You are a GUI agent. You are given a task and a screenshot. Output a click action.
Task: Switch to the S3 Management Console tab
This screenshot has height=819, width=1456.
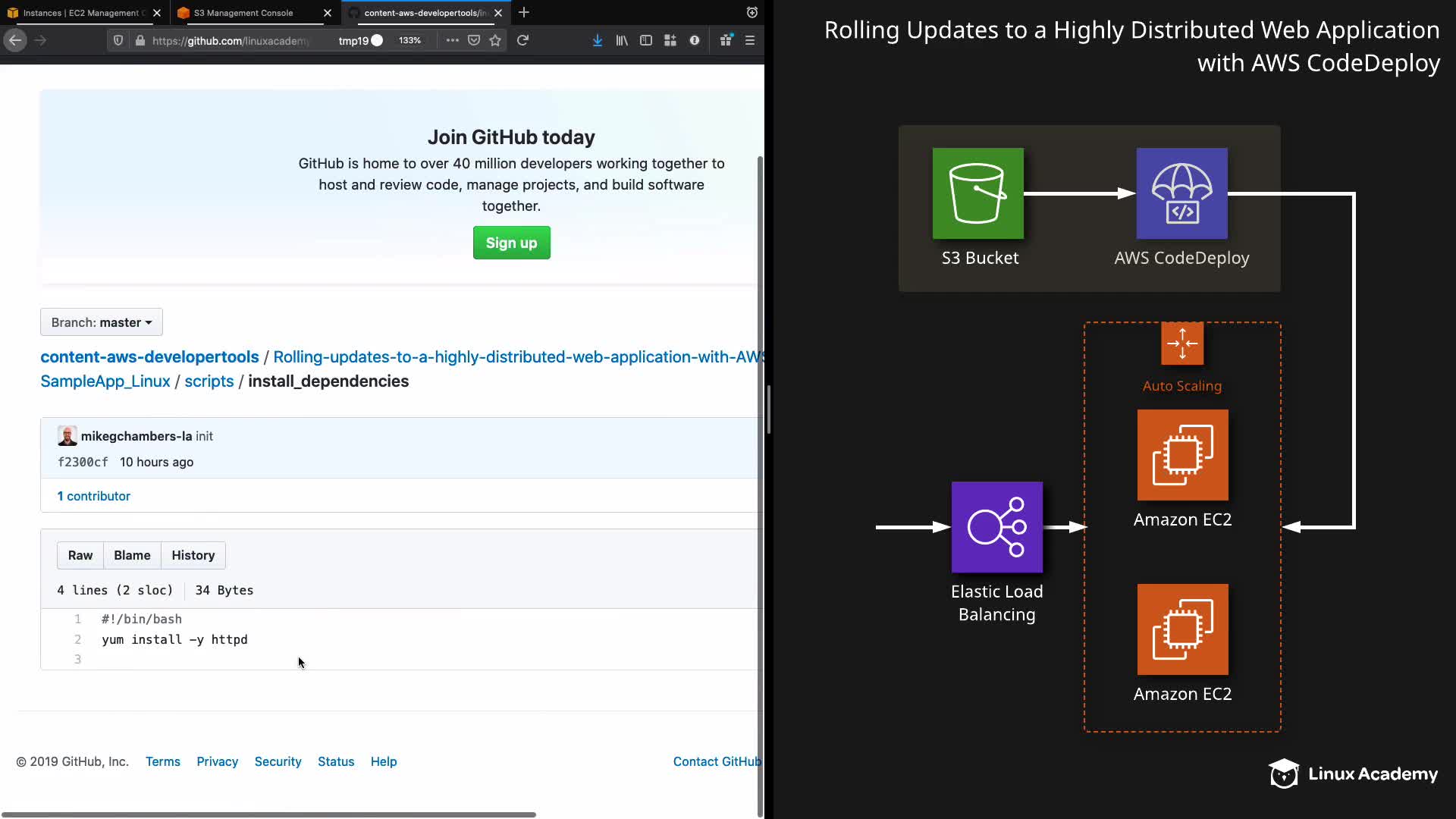coord(243,13)
